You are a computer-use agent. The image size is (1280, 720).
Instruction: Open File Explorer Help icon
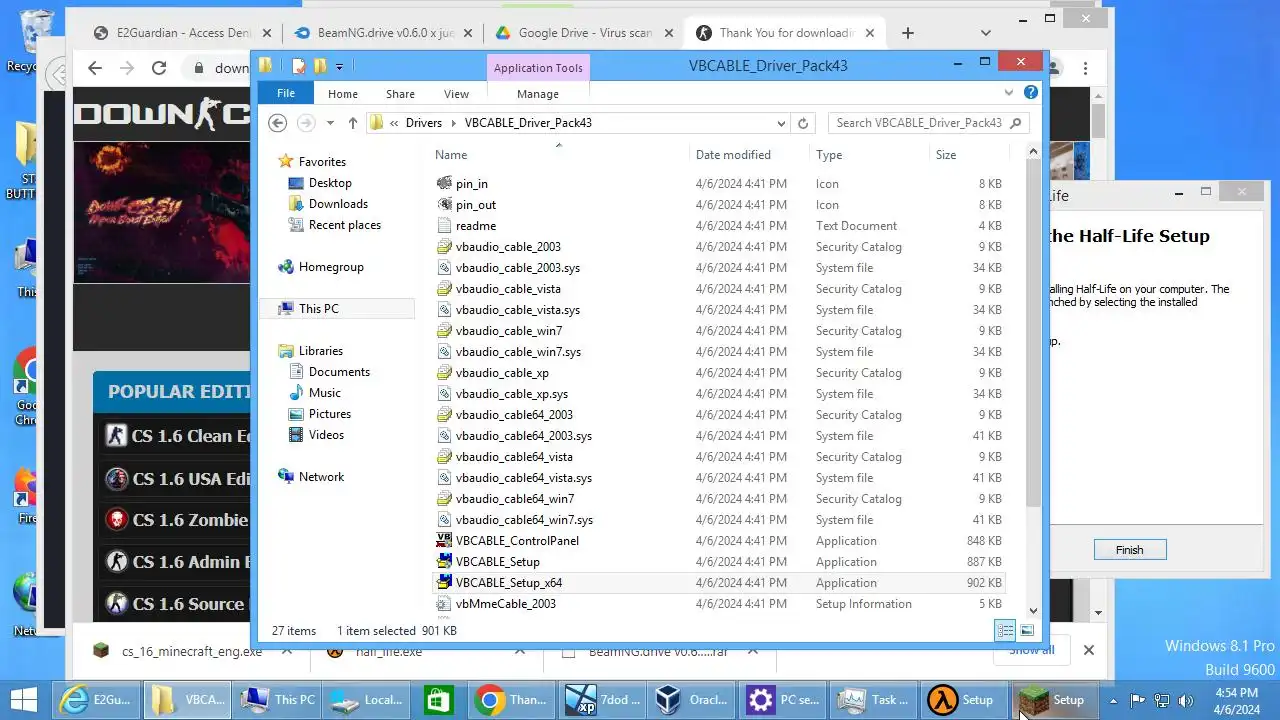(1031, 93)
